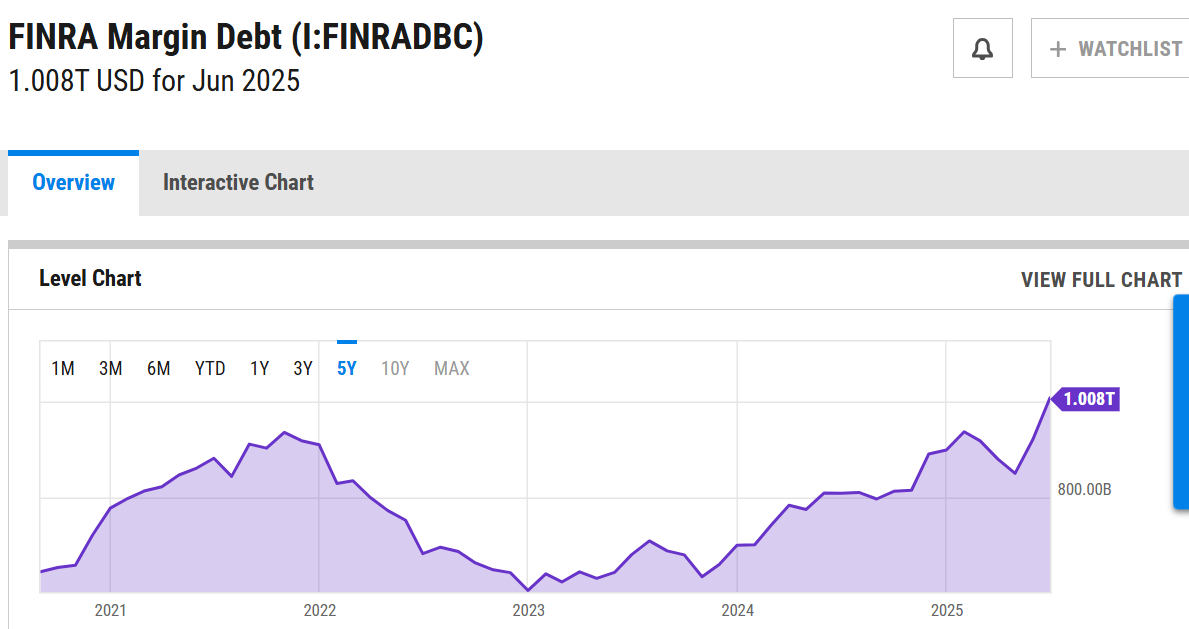Open the Interactive Chart tab
Screen dimensions: 1189x629
coord(238,183)
